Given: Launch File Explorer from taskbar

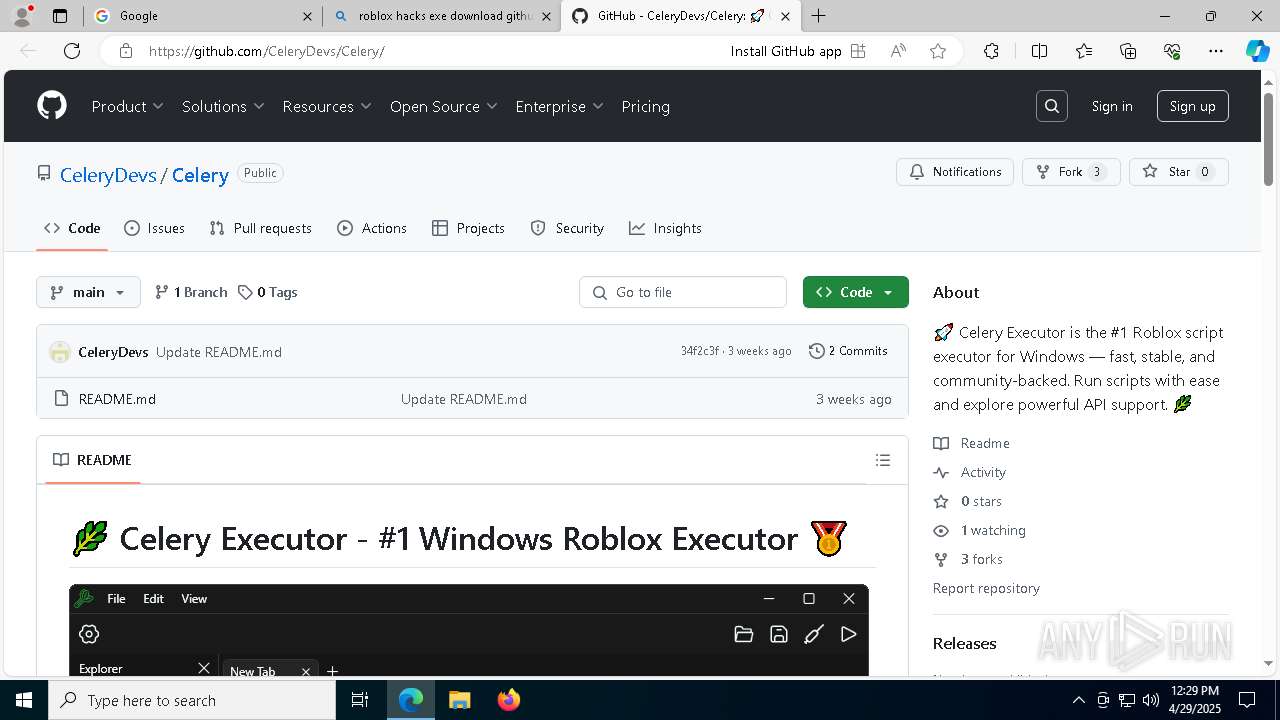Looking at the screenshot, I should 459,700.
